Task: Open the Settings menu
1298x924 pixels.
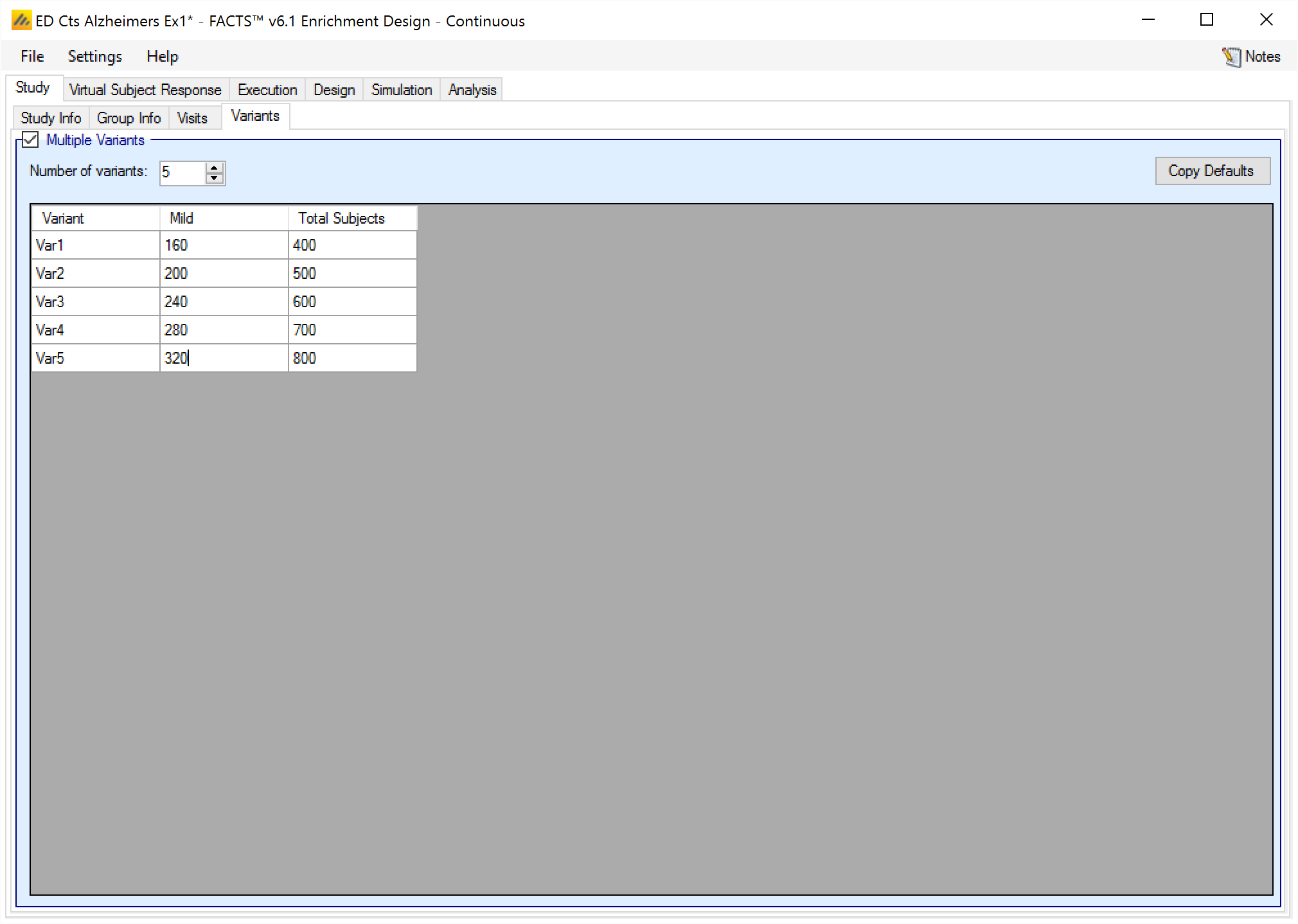Action: click(x=94, y=57)
